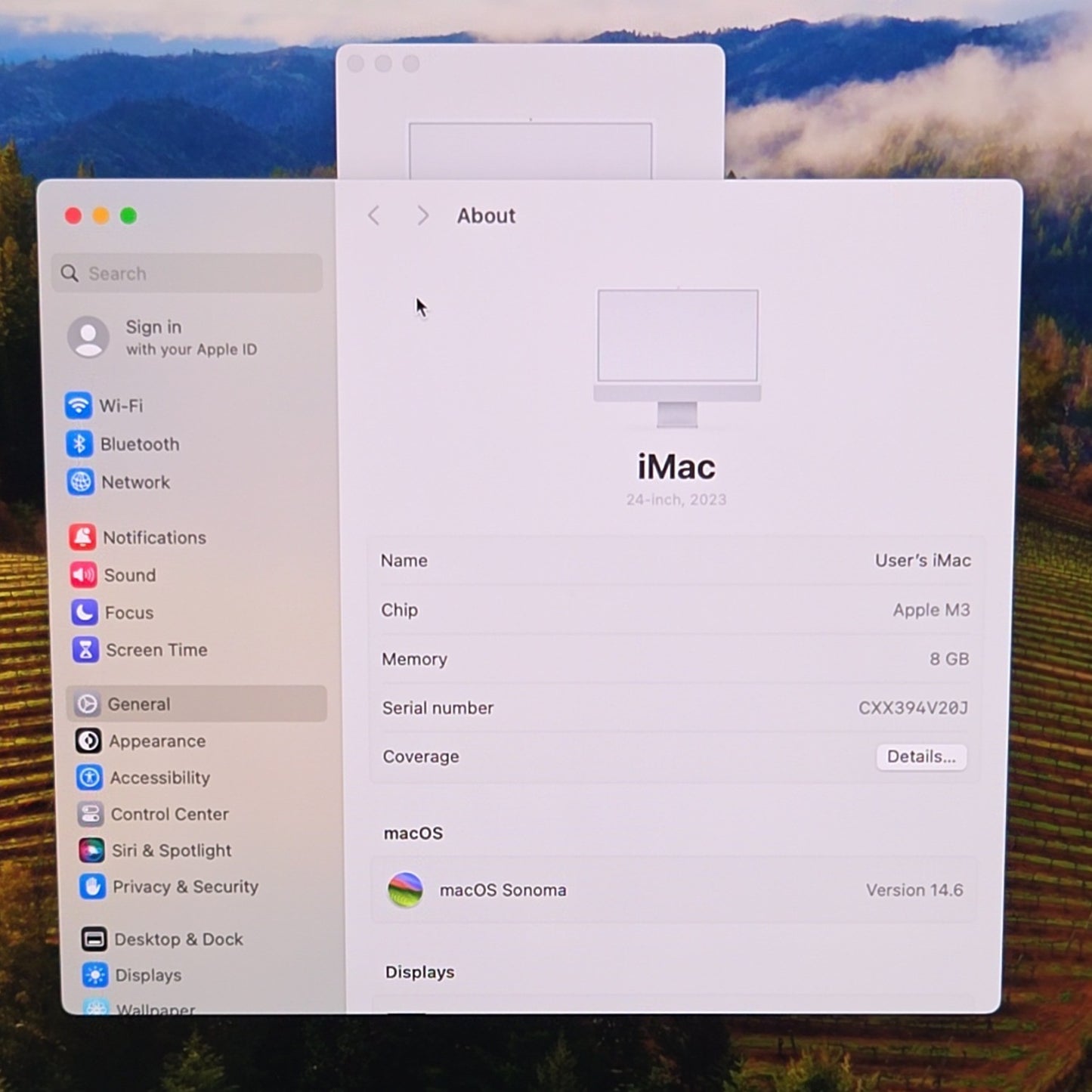Select the Notifications sidebar label
This screenshot has height=1092, width=1092.
154,537
